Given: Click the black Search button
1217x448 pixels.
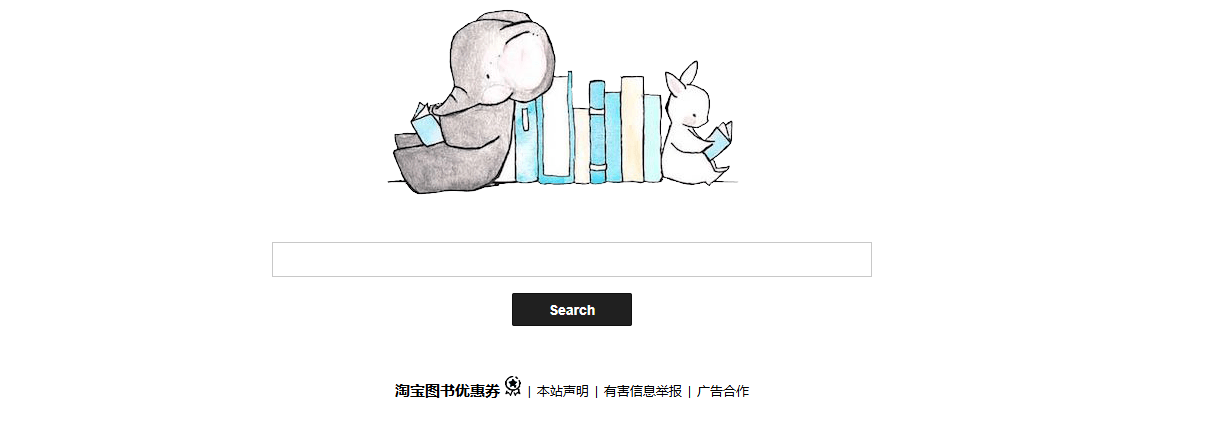Looking at the screenshot, I should [571, 309].
